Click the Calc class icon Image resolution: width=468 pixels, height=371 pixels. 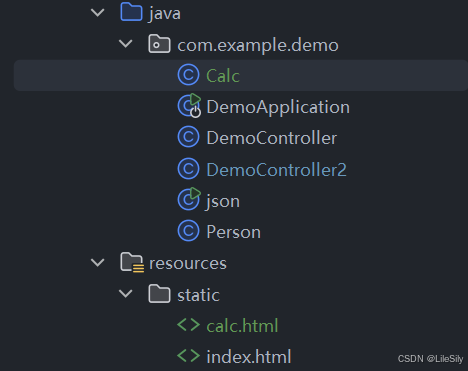tap(188, 75)
